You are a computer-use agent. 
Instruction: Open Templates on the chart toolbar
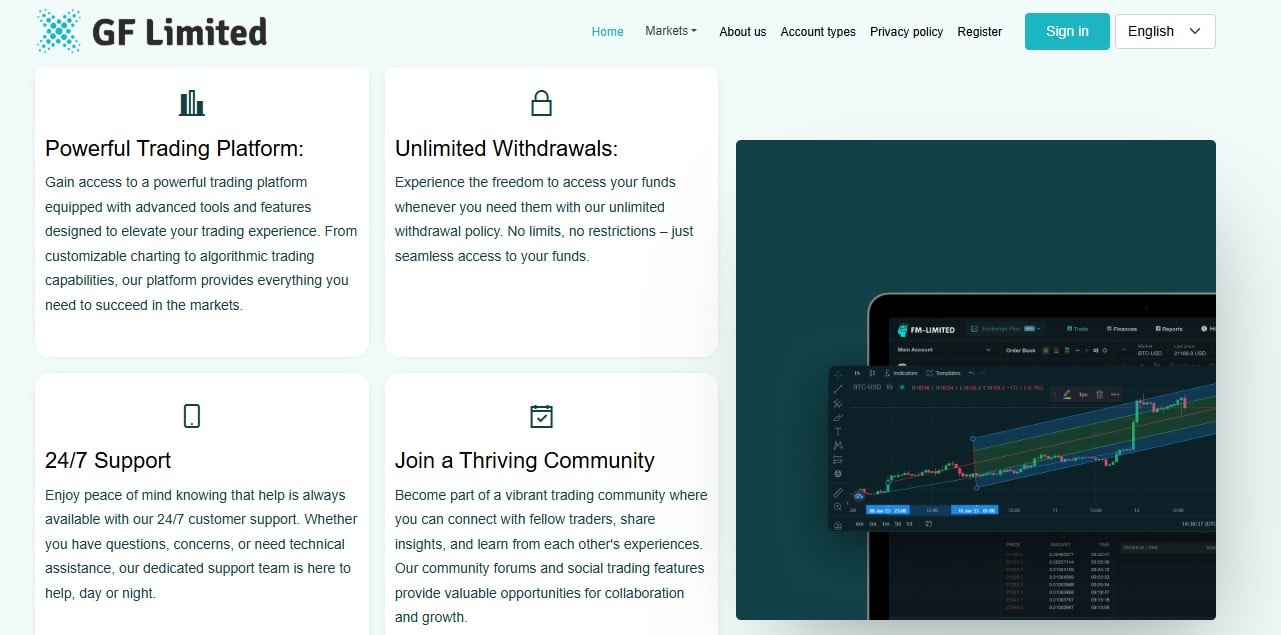tap(946, 373)
